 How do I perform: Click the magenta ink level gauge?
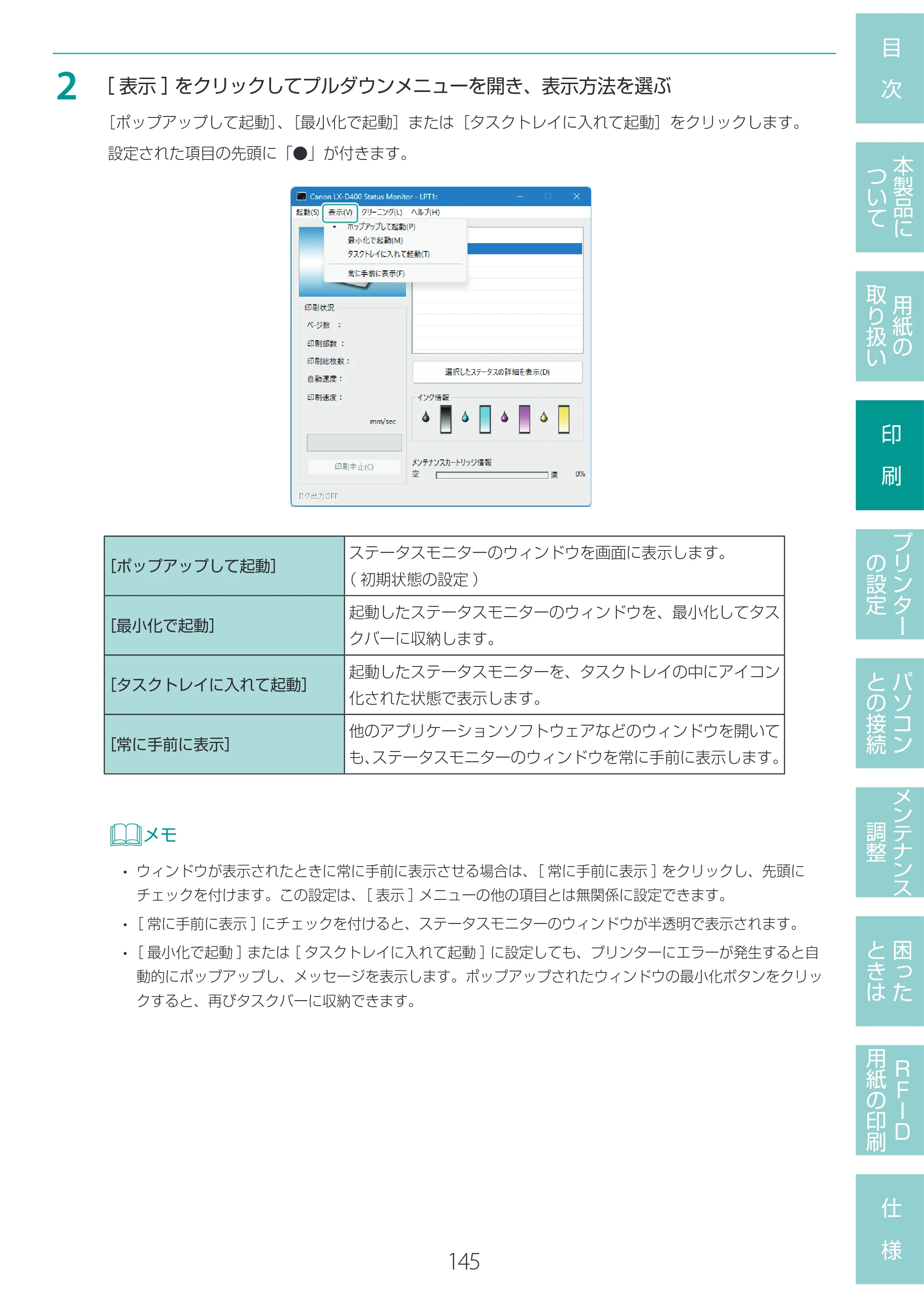pos(524,419)
